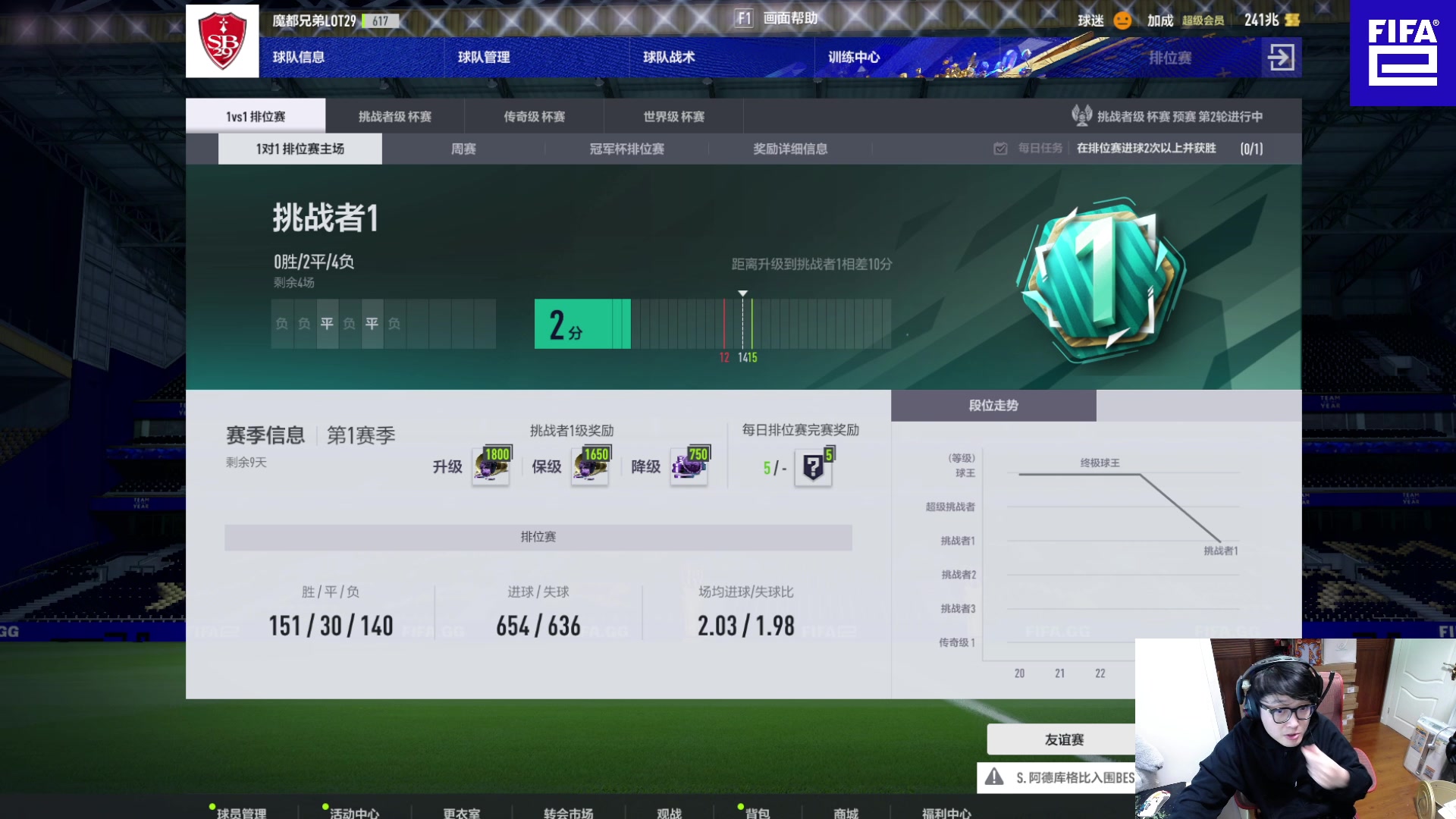Screen dimensions: 1456x819
Task: Click the 在排位赛进球2次以上并获胜 daily task text
Action: [x=1147, y=149]
